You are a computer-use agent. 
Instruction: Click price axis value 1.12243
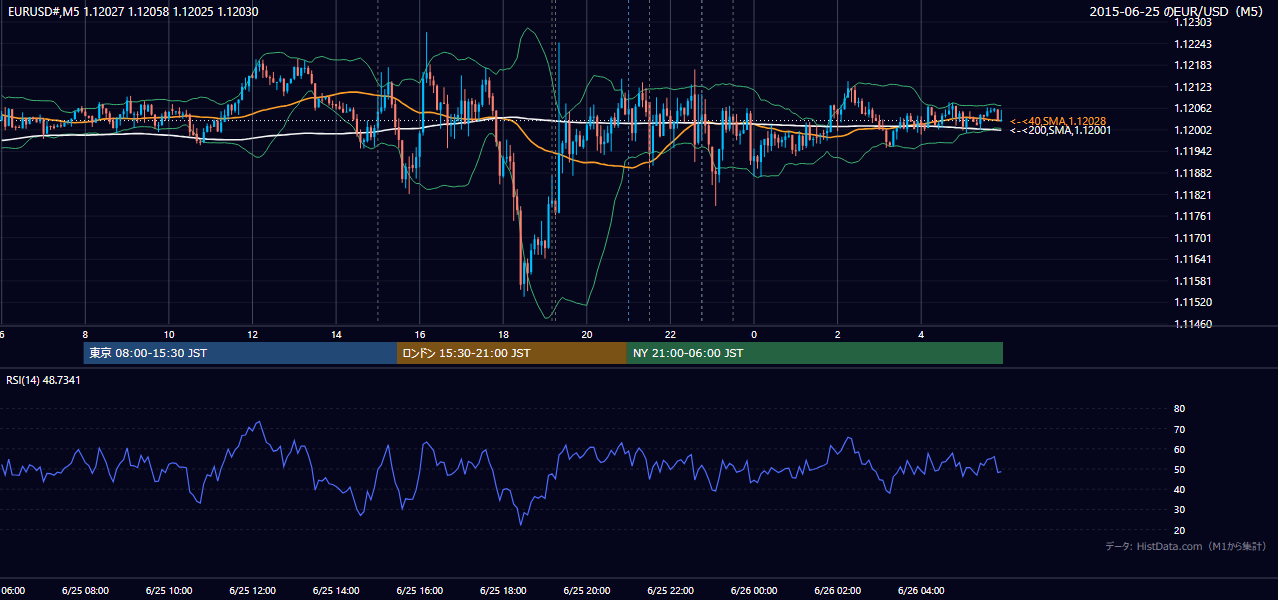[x=1193, y=44]
